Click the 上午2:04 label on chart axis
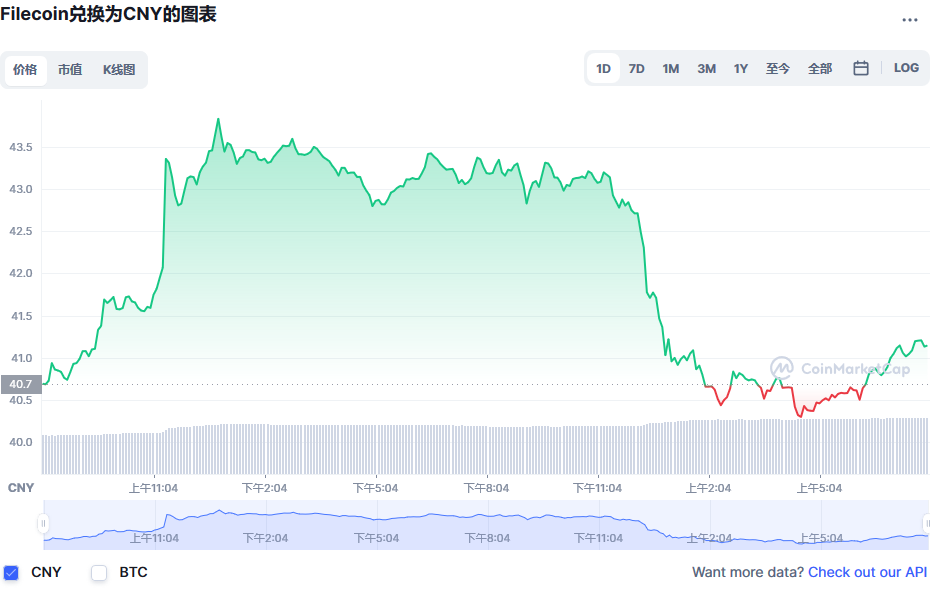This screenshot has width=930, height=600. pyautogui.click(x=708, y=488)
